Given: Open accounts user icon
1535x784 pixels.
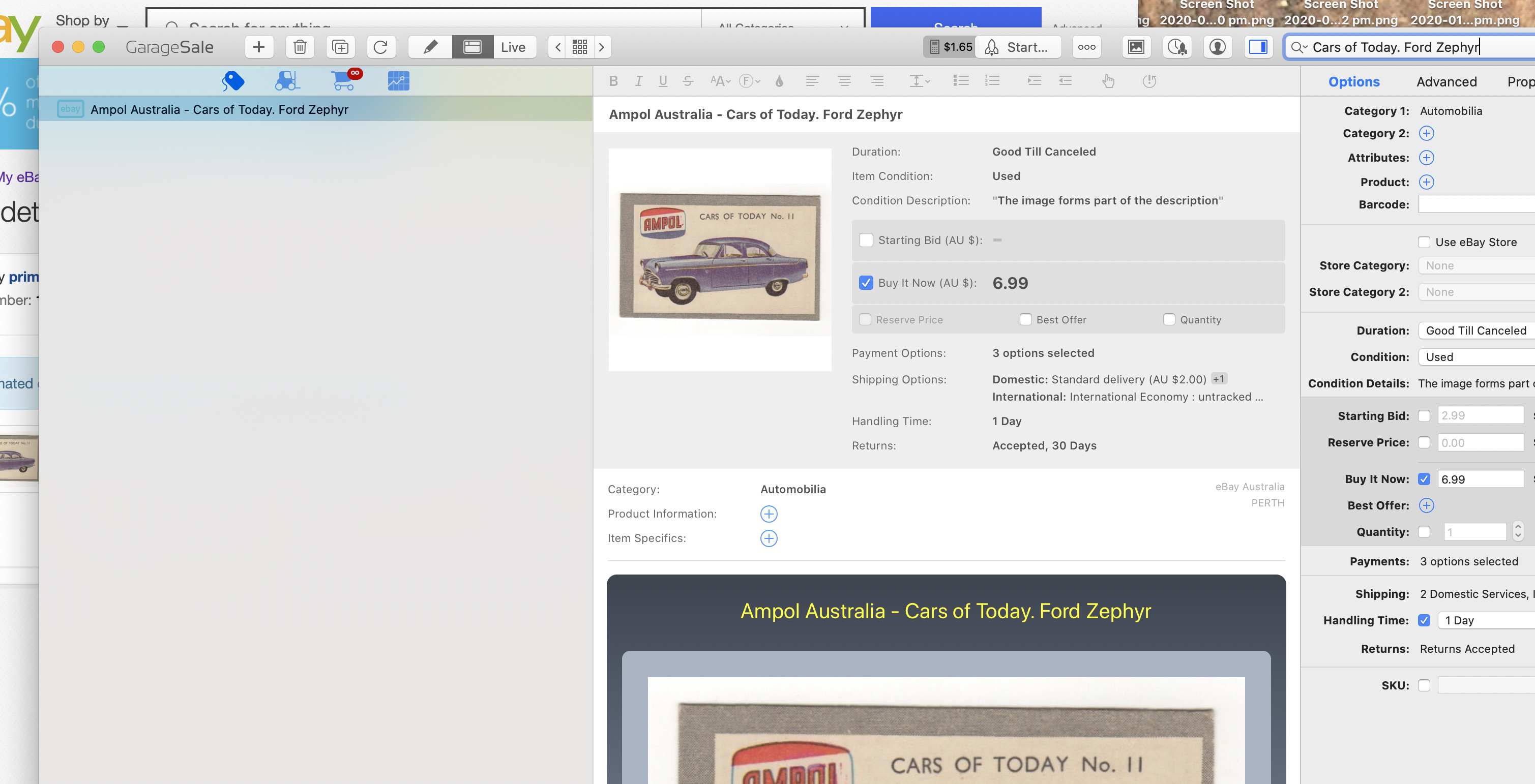Looking at the screenshot, I should click(x=1218, y=47).
